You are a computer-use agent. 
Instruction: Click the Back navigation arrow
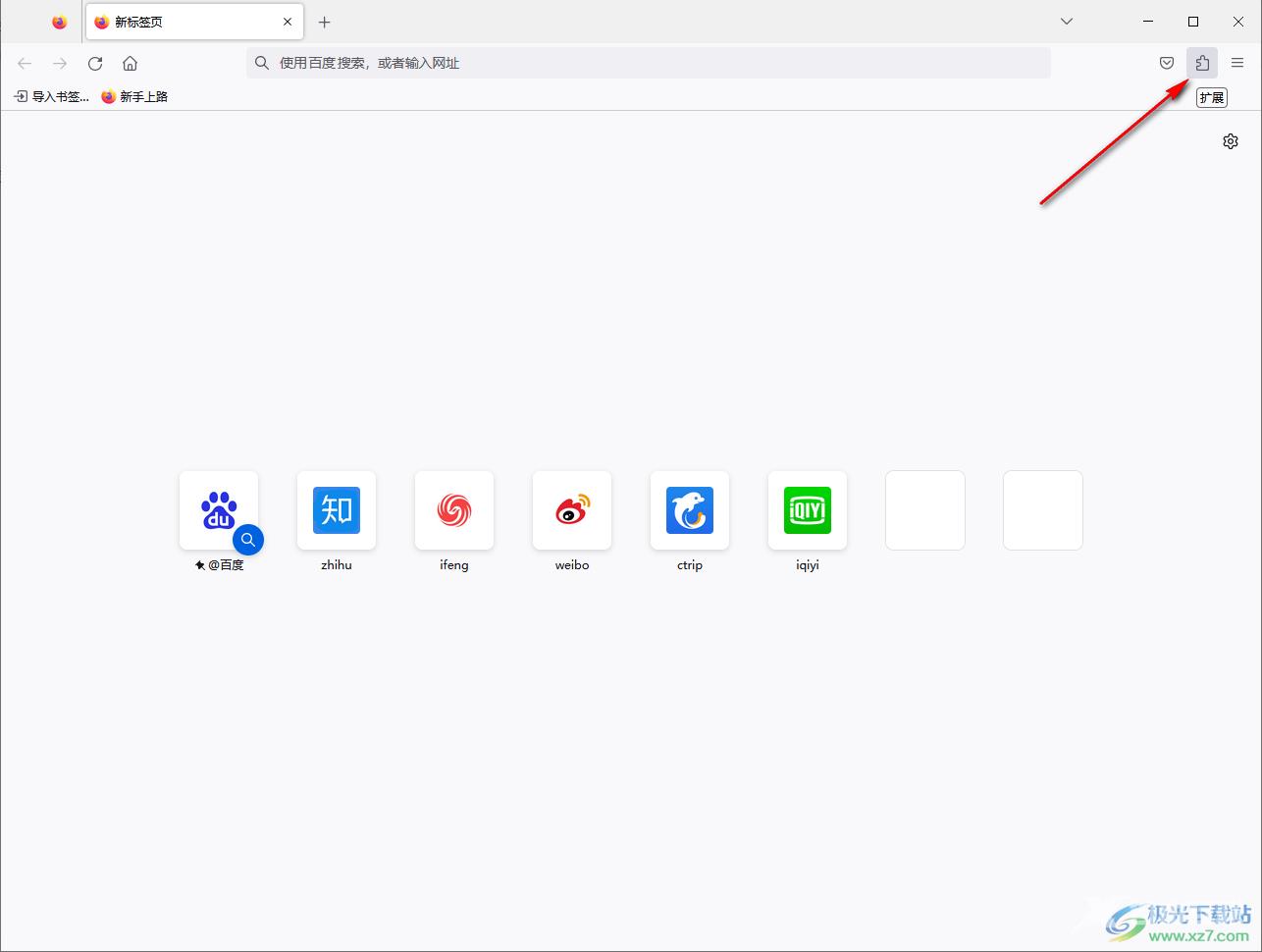pyautogui.click(x=25, y=63)
